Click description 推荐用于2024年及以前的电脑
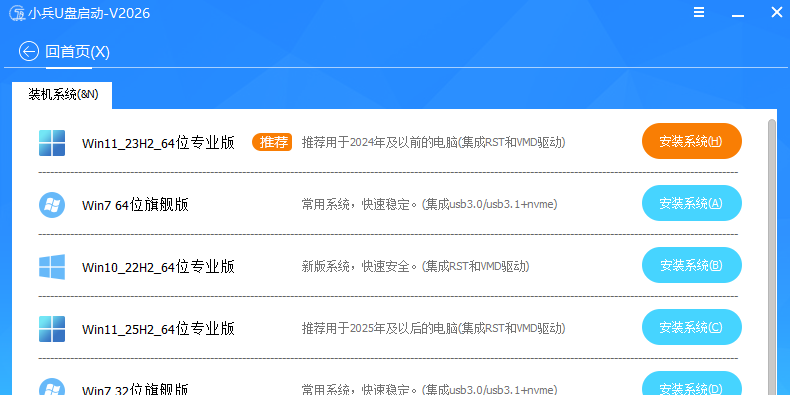This screenshot has width=790, height=395. click(x=433, y=143)
